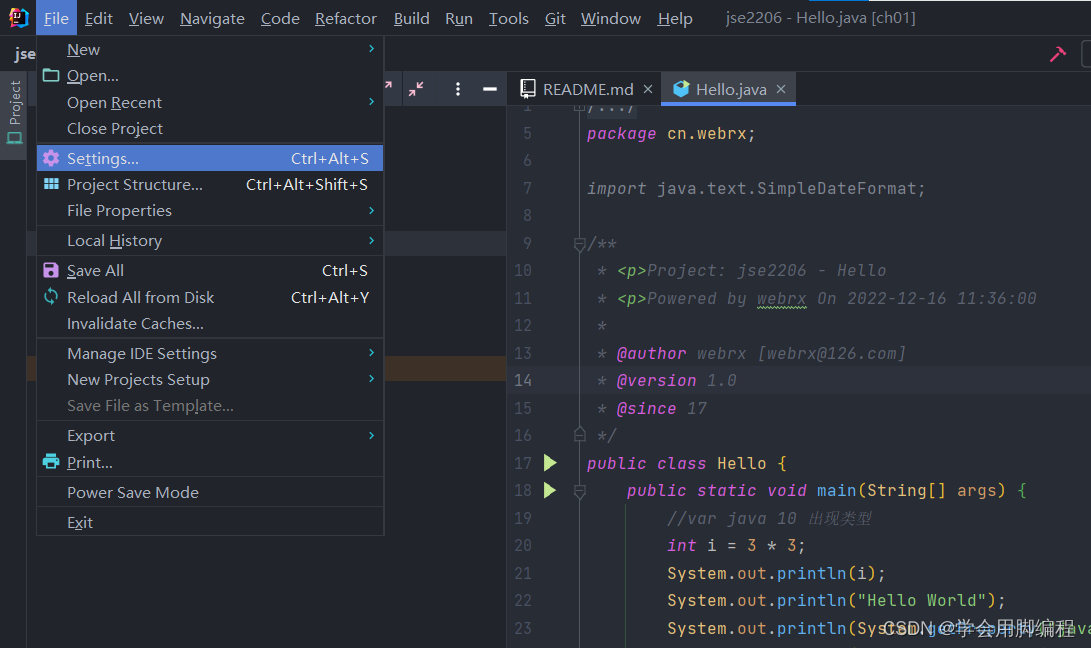This screenshot has width=1091, height=648.
Task: Click the collapse all arrows icon
Action: [x=416, y=89]
